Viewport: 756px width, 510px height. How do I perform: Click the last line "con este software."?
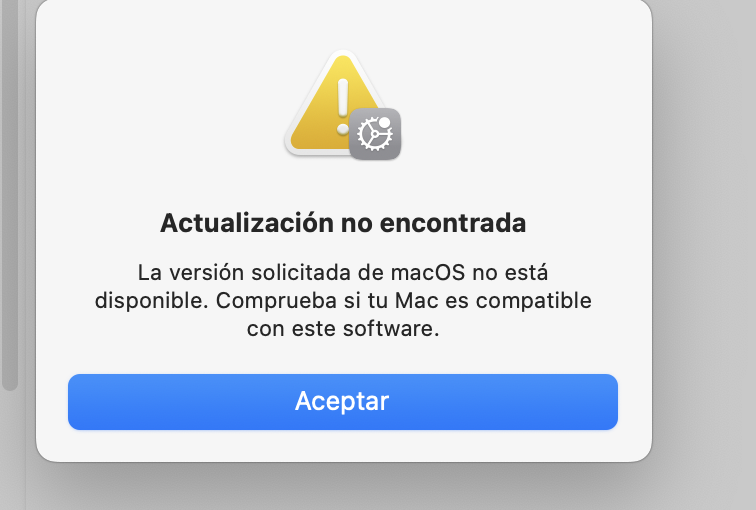pos(343,329)
